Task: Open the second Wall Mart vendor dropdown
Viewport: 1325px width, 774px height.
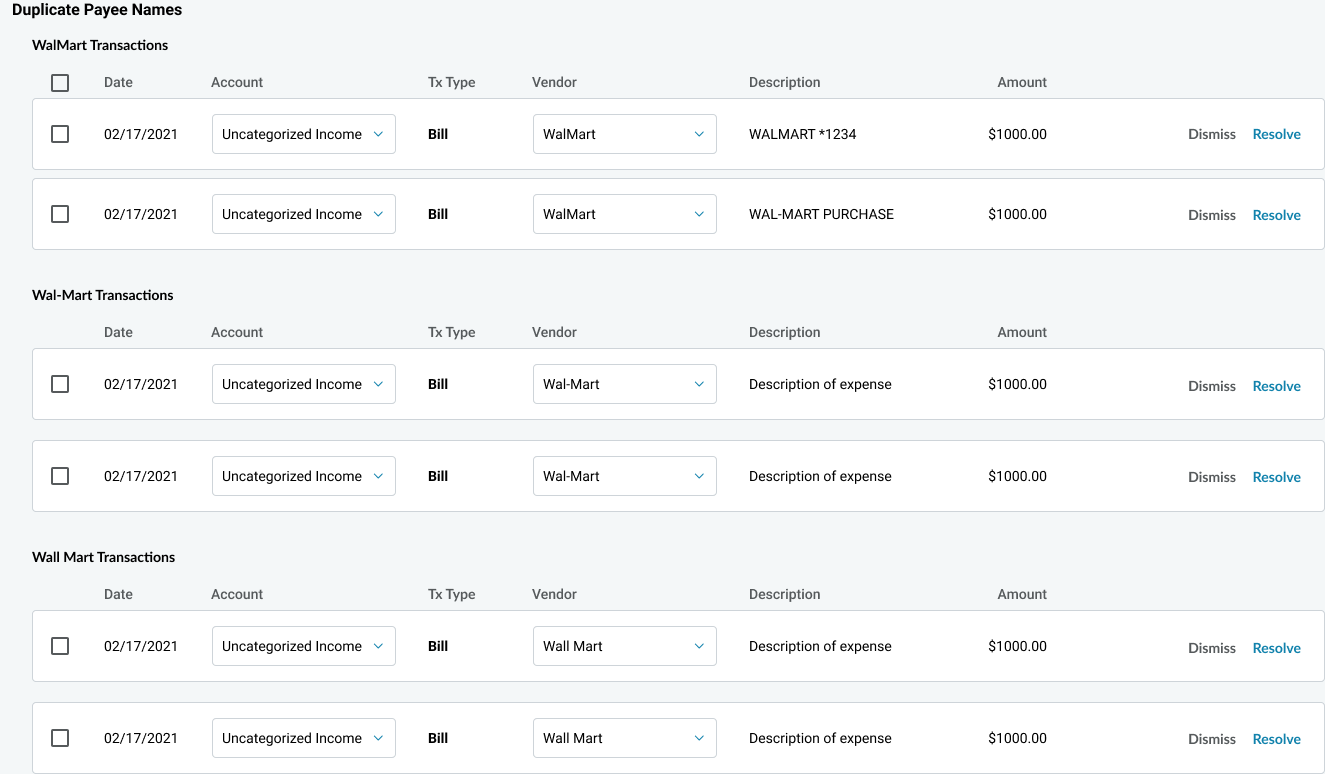Action: tap(625, 738)
